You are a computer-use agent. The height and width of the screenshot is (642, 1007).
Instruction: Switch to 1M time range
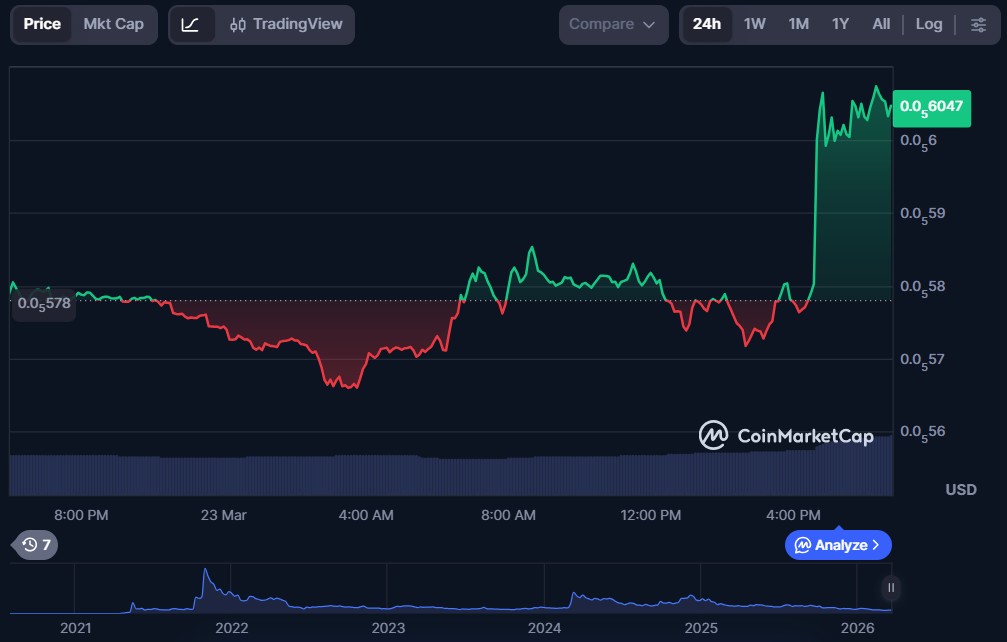798,24
